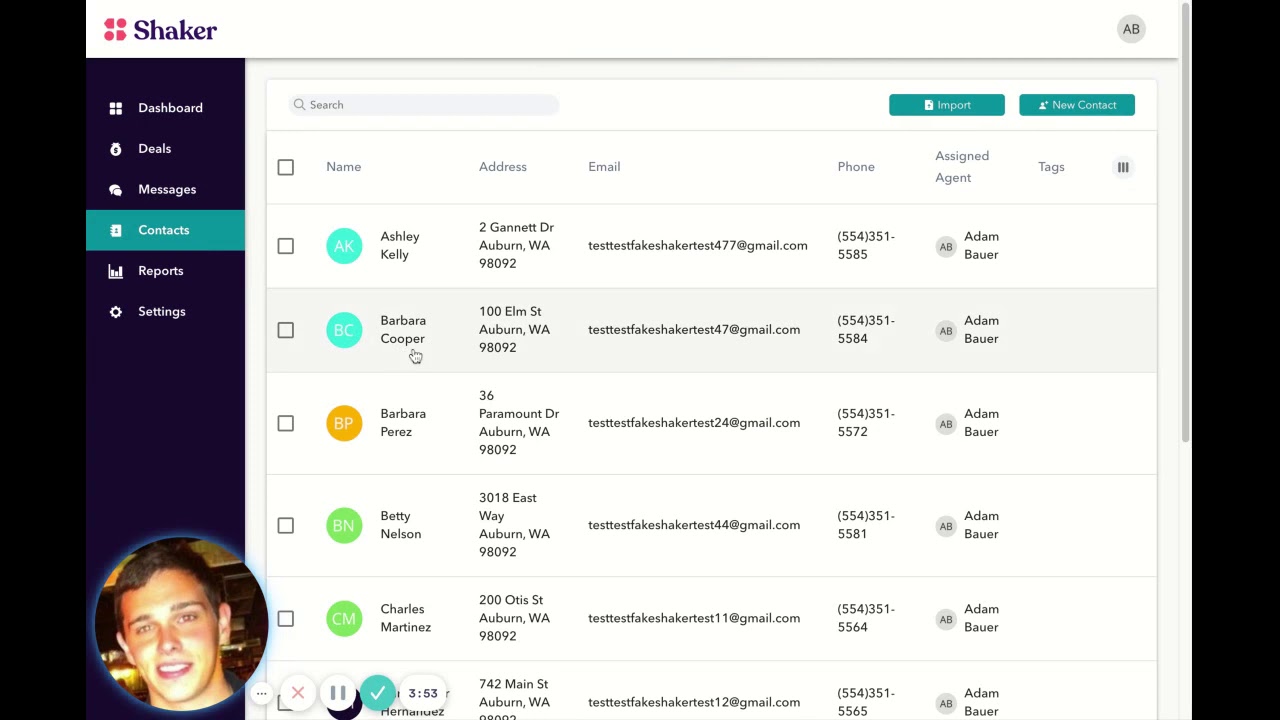
Task: Check the box for Barbara Cooper
Action: (286, 330)
